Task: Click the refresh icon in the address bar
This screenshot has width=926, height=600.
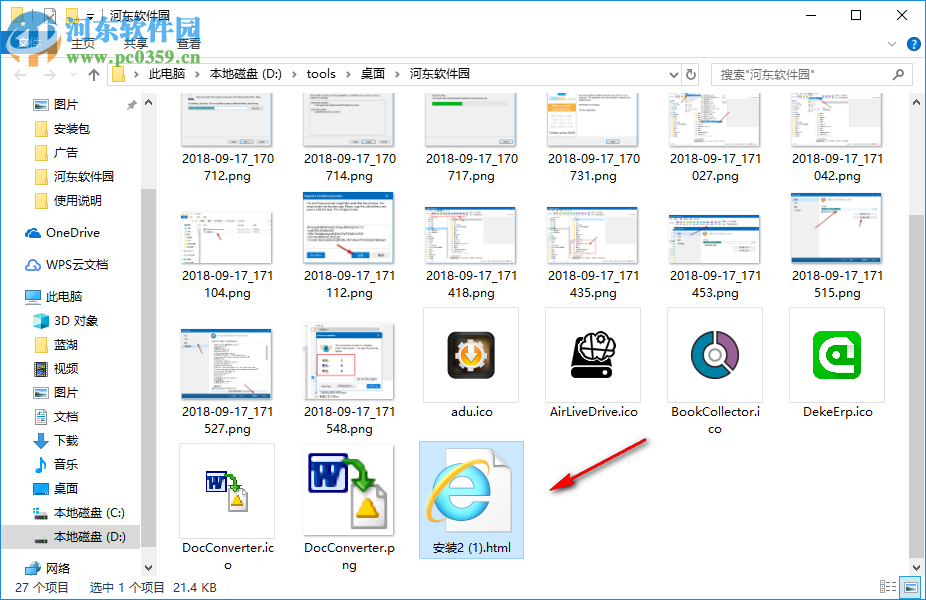Action: [x=690, y=73]
